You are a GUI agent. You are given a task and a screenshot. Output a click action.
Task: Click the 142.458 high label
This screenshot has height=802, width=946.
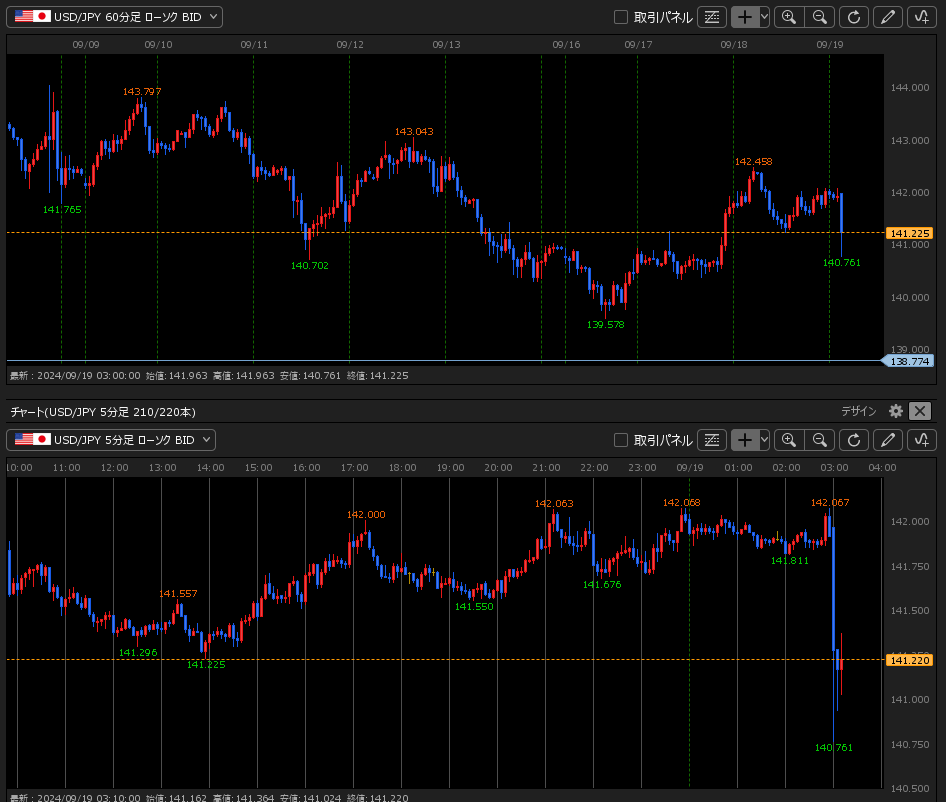754,162
